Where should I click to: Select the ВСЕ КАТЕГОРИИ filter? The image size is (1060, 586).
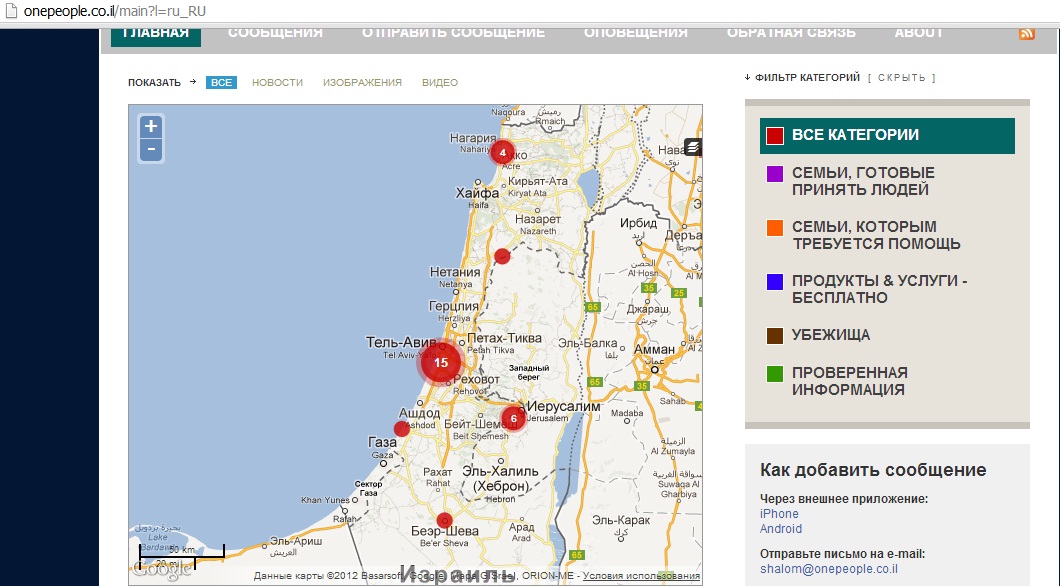(854, 135)
